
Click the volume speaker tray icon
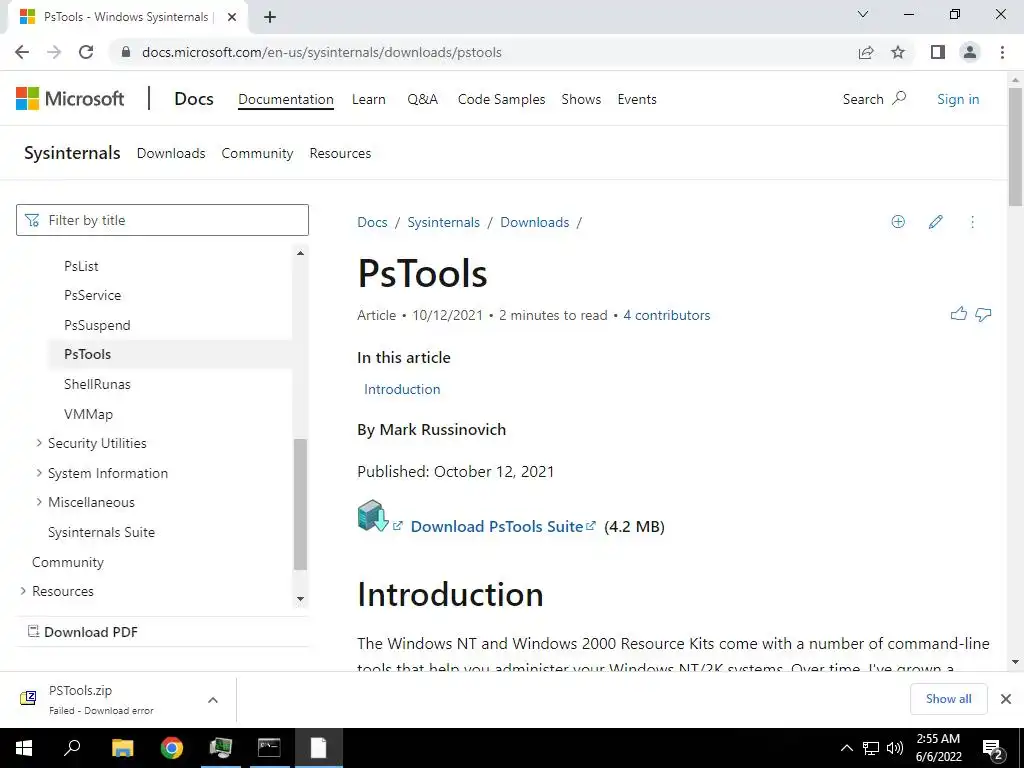click(x=895, y=748)
